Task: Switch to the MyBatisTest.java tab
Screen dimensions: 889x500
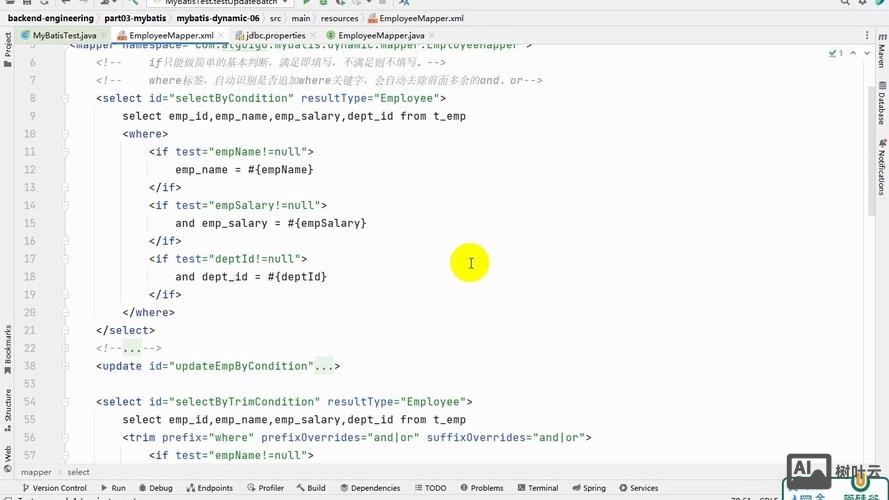Action: click(58, 35)
